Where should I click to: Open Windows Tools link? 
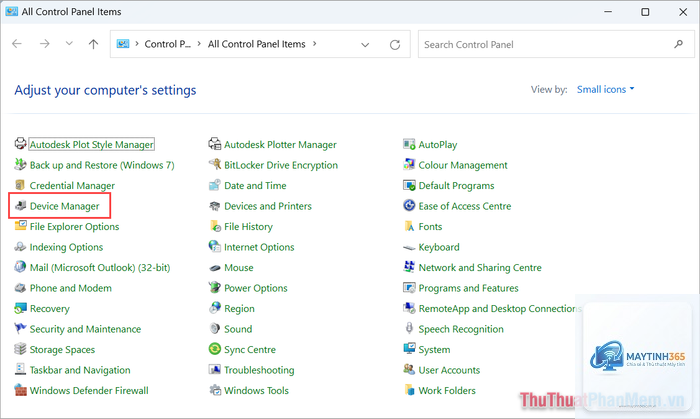(x=256, y=390)
